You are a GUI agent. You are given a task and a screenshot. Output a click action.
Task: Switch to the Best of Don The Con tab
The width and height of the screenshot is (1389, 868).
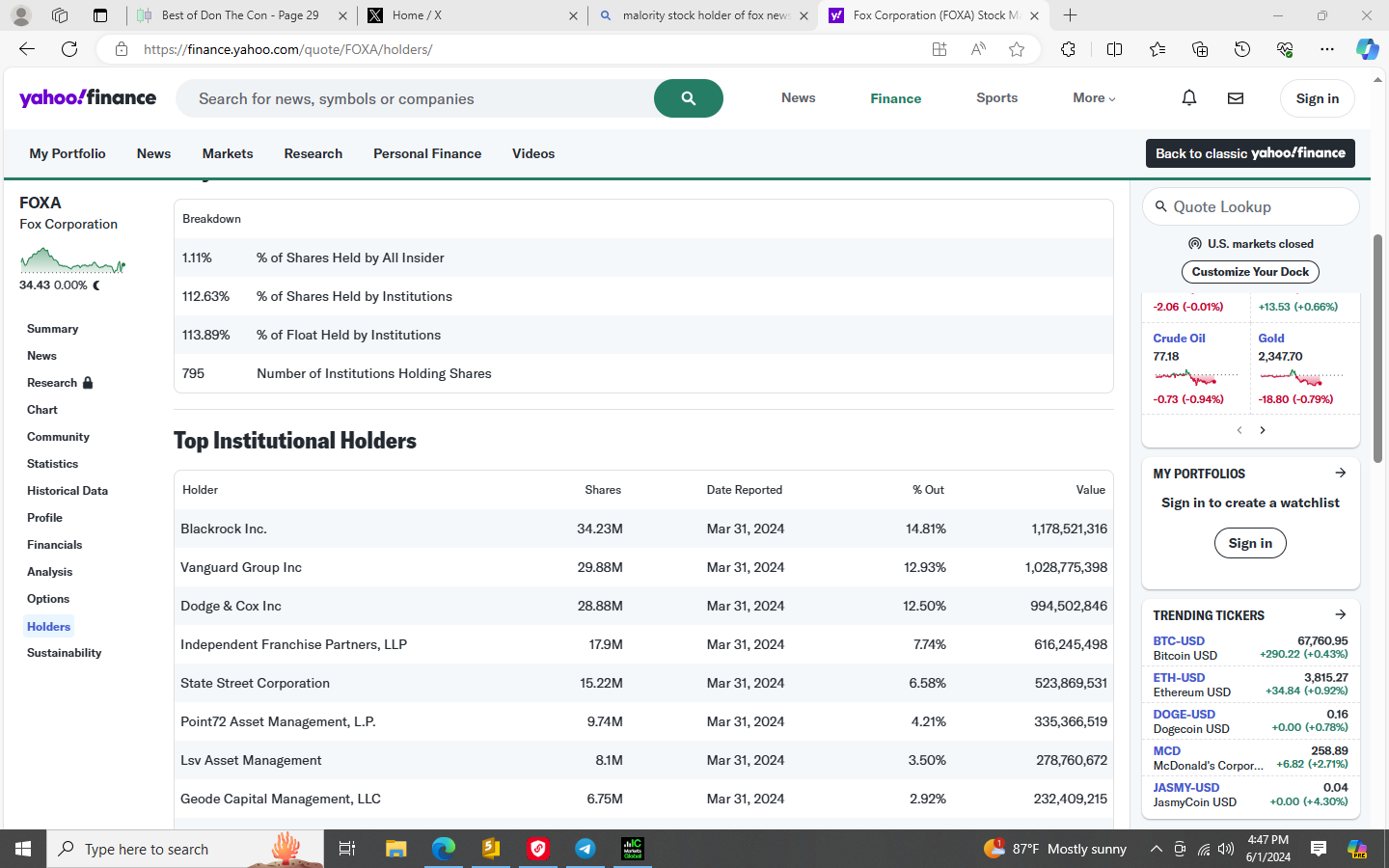pos(240,15)
